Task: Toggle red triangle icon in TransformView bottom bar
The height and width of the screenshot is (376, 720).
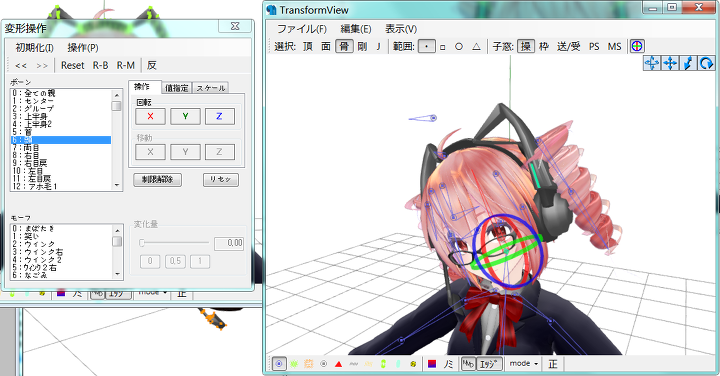Action: pos(338,365)
